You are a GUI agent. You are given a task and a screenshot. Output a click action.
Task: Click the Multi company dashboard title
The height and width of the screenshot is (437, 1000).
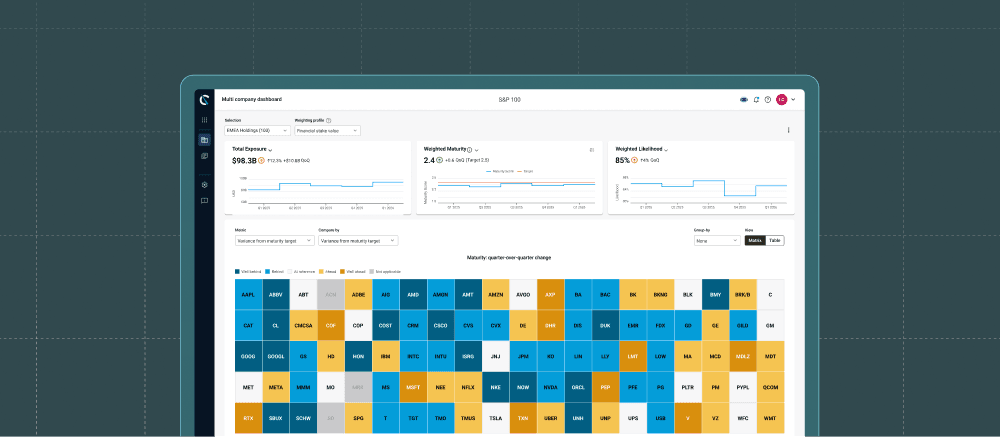tap(251, 100)
